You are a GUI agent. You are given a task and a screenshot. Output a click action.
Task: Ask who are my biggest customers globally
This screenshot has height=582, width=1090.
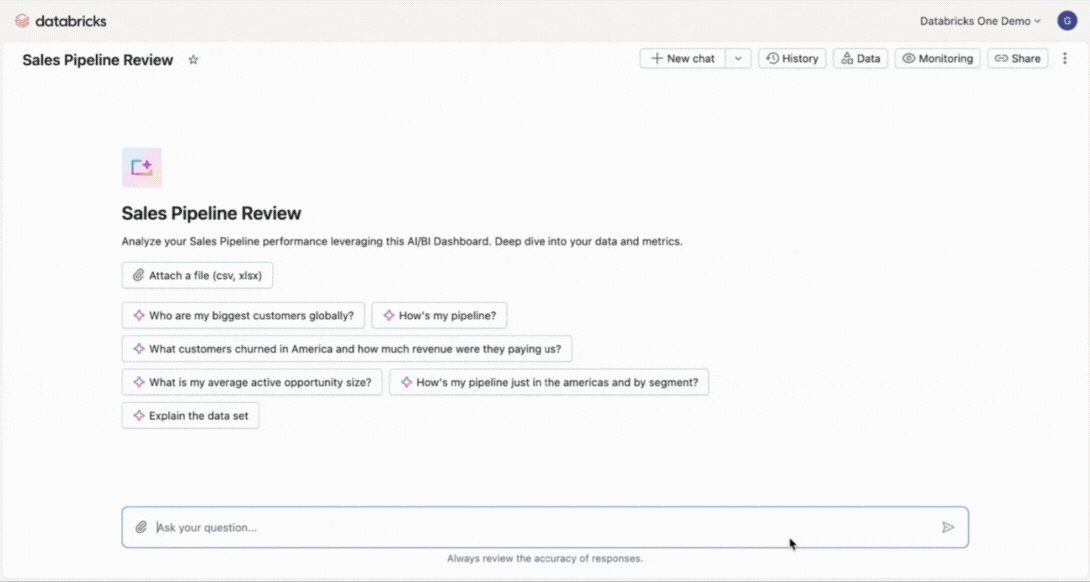point(243,316)
